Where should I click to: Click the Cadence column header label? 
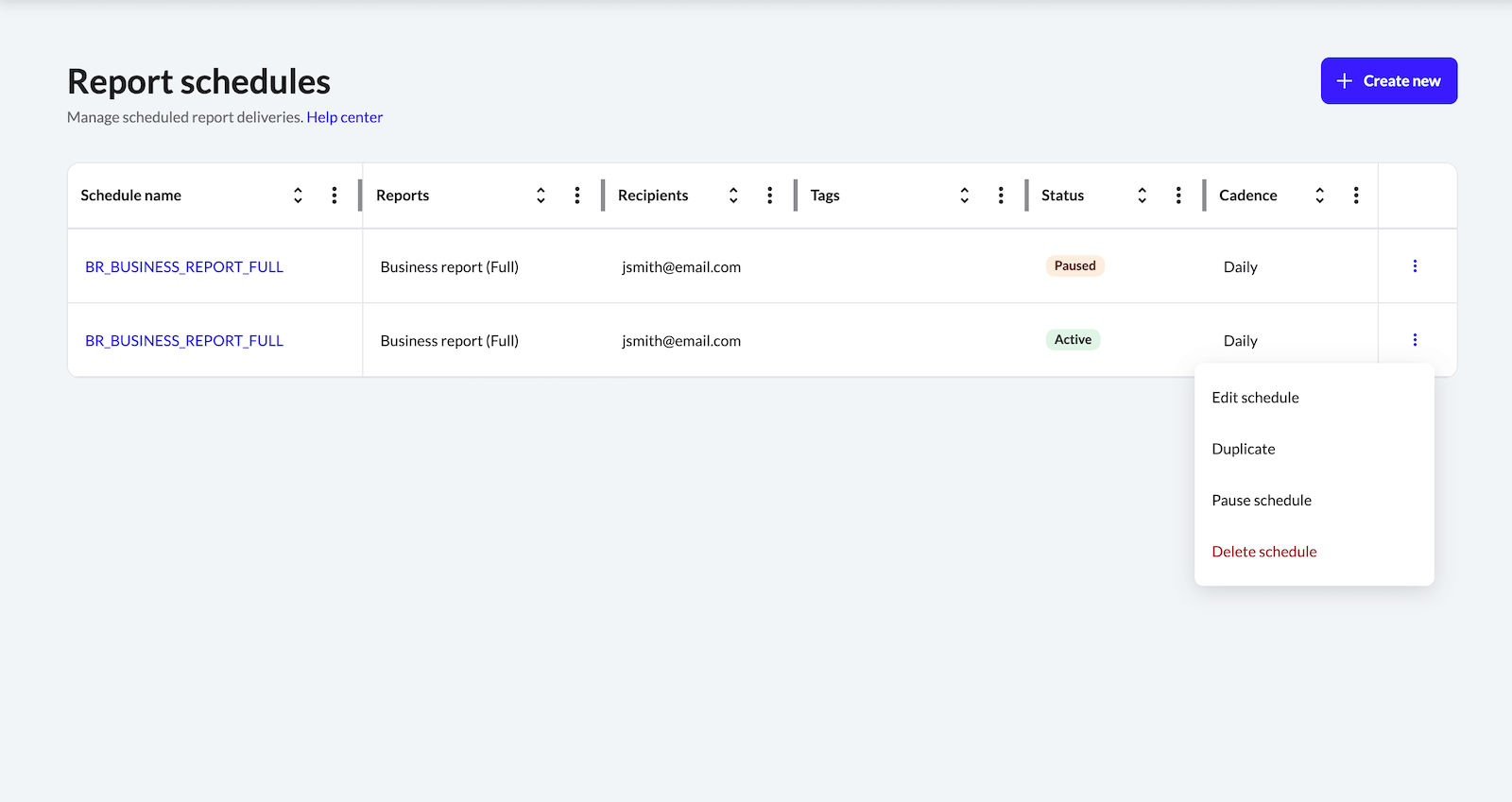(1248, 196)
